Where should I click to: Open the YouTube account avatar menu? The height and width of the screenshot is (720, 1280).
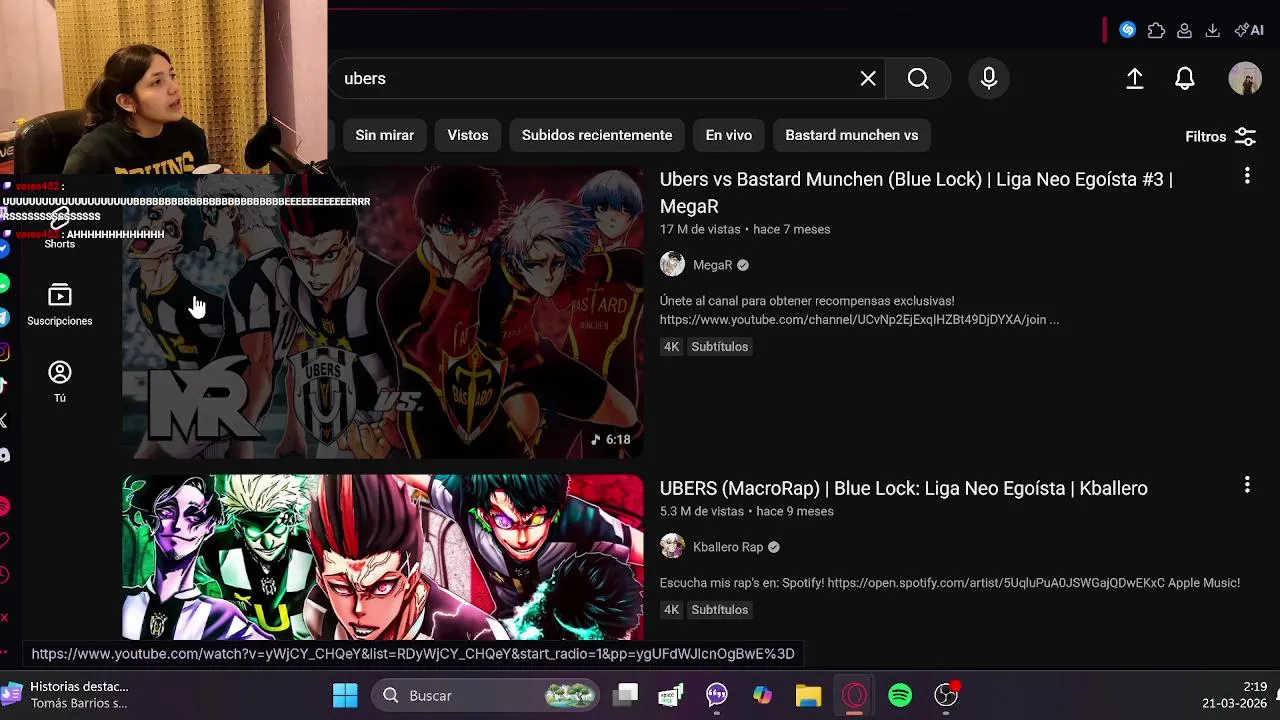pos(1245,79)
